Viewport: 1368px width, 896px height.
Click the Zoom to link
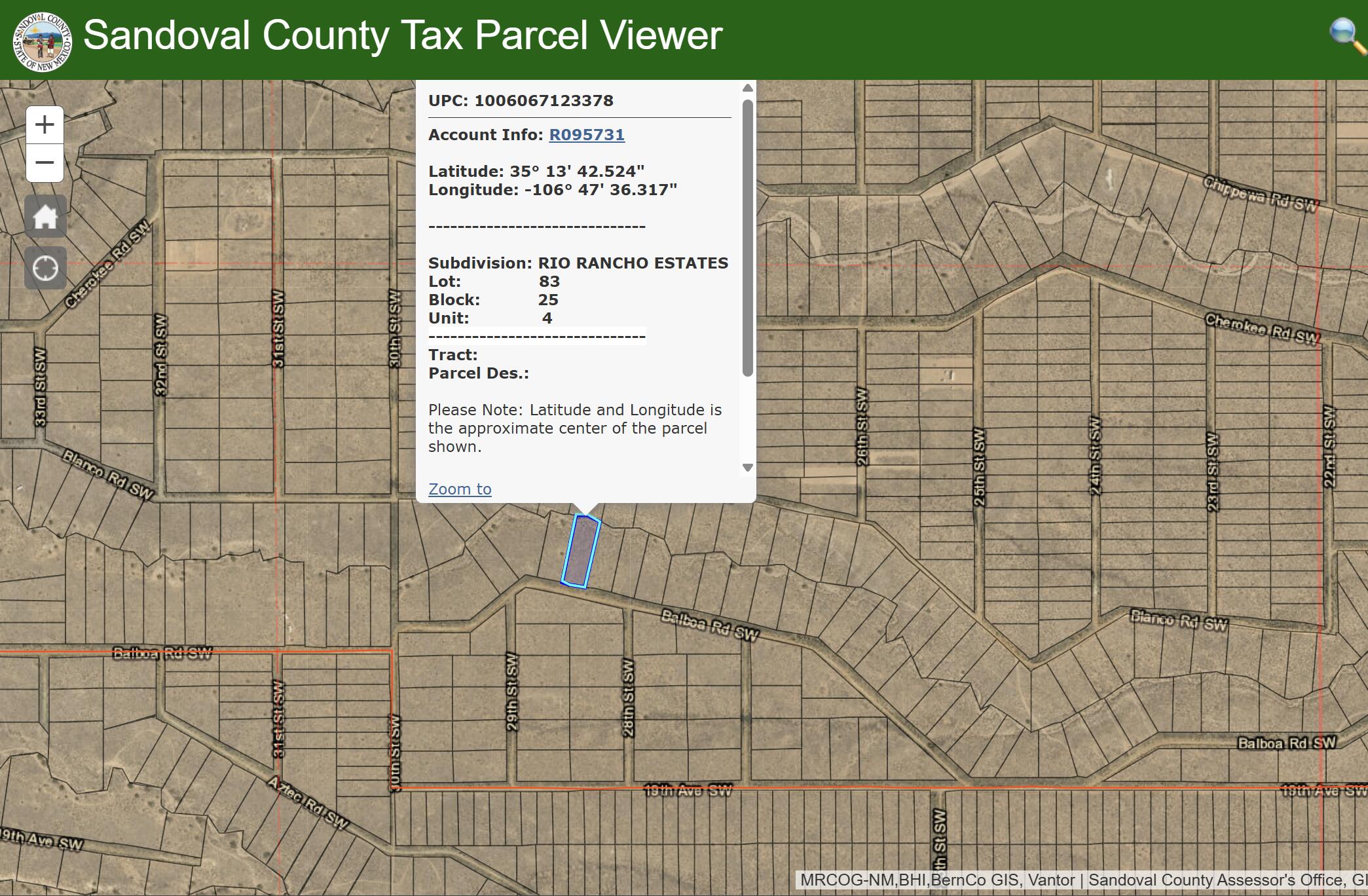[460, 489]
